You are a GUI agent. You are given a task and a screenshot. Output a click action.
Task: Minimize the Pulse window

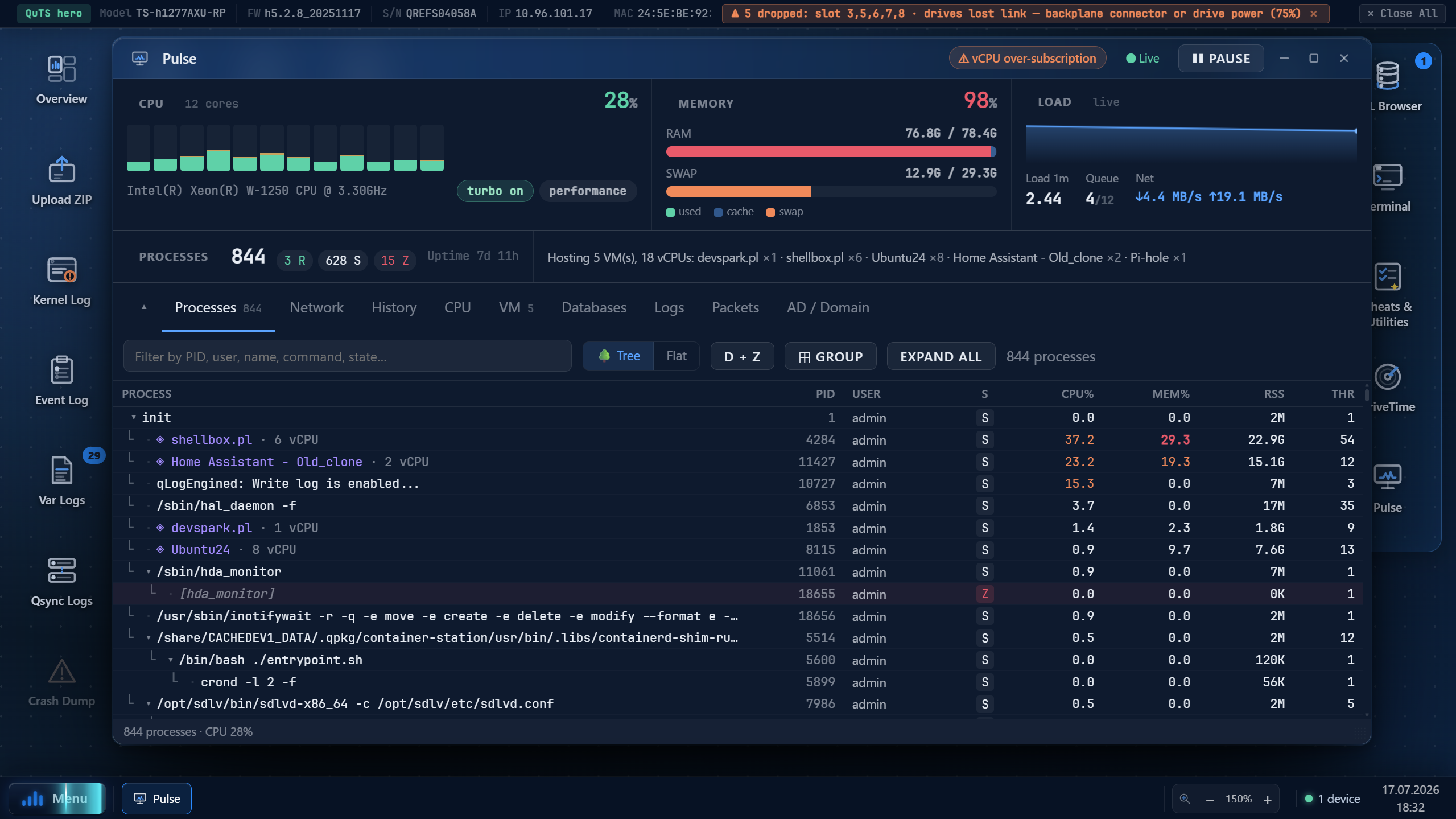point(1284,59)
